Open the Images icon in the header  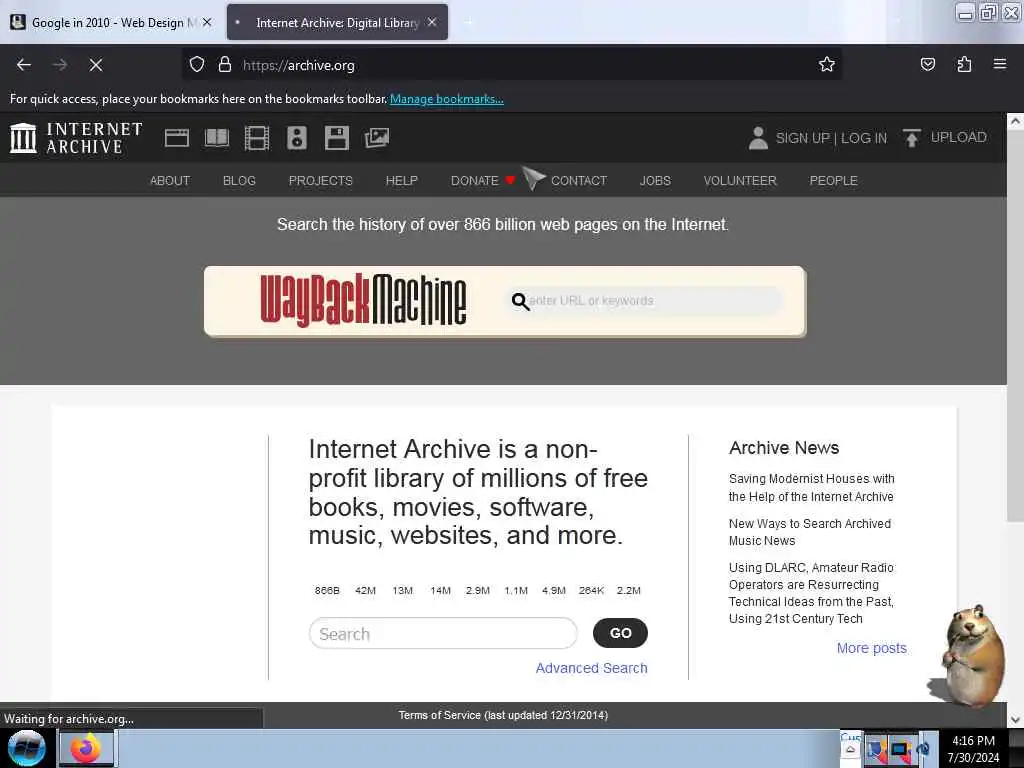tap(377, 138)
